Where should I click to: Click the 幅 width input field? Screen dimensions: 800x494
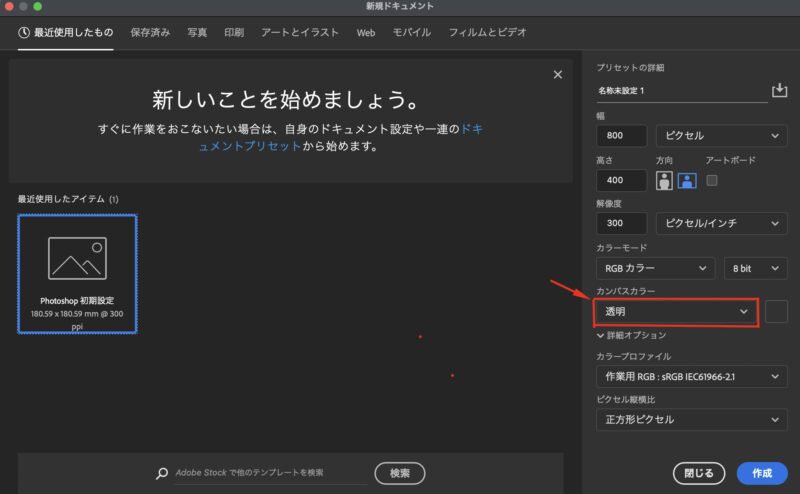tap(620, 136)
